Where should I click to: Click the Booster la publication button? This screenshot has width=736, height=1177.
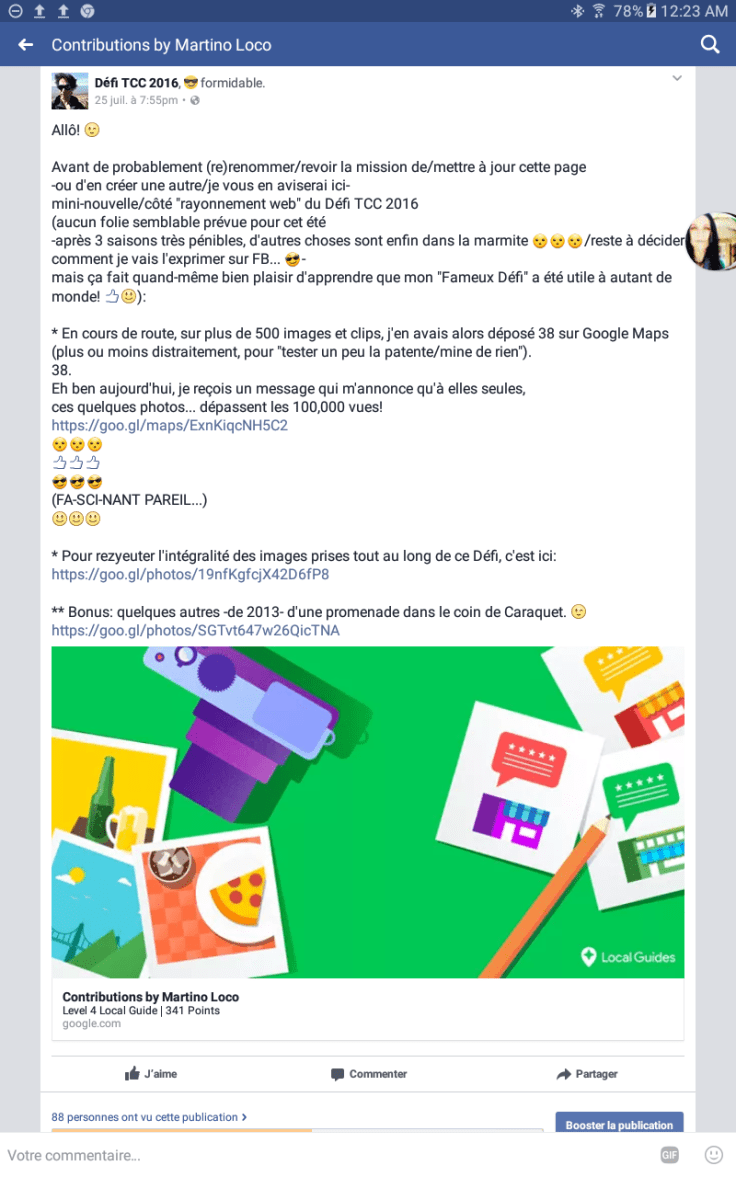[x=619, y=1123]
